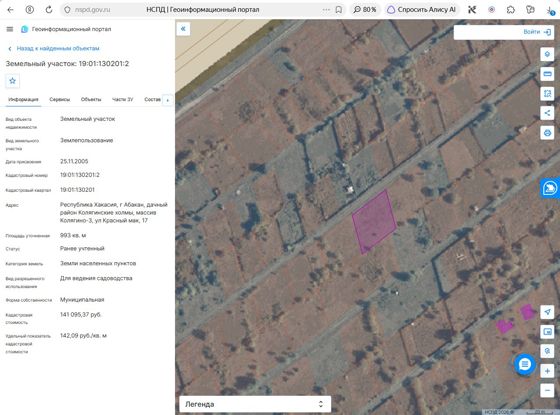Bookmark this page with bookmark icon
560x415 pixels.
(x=339, y=10)
